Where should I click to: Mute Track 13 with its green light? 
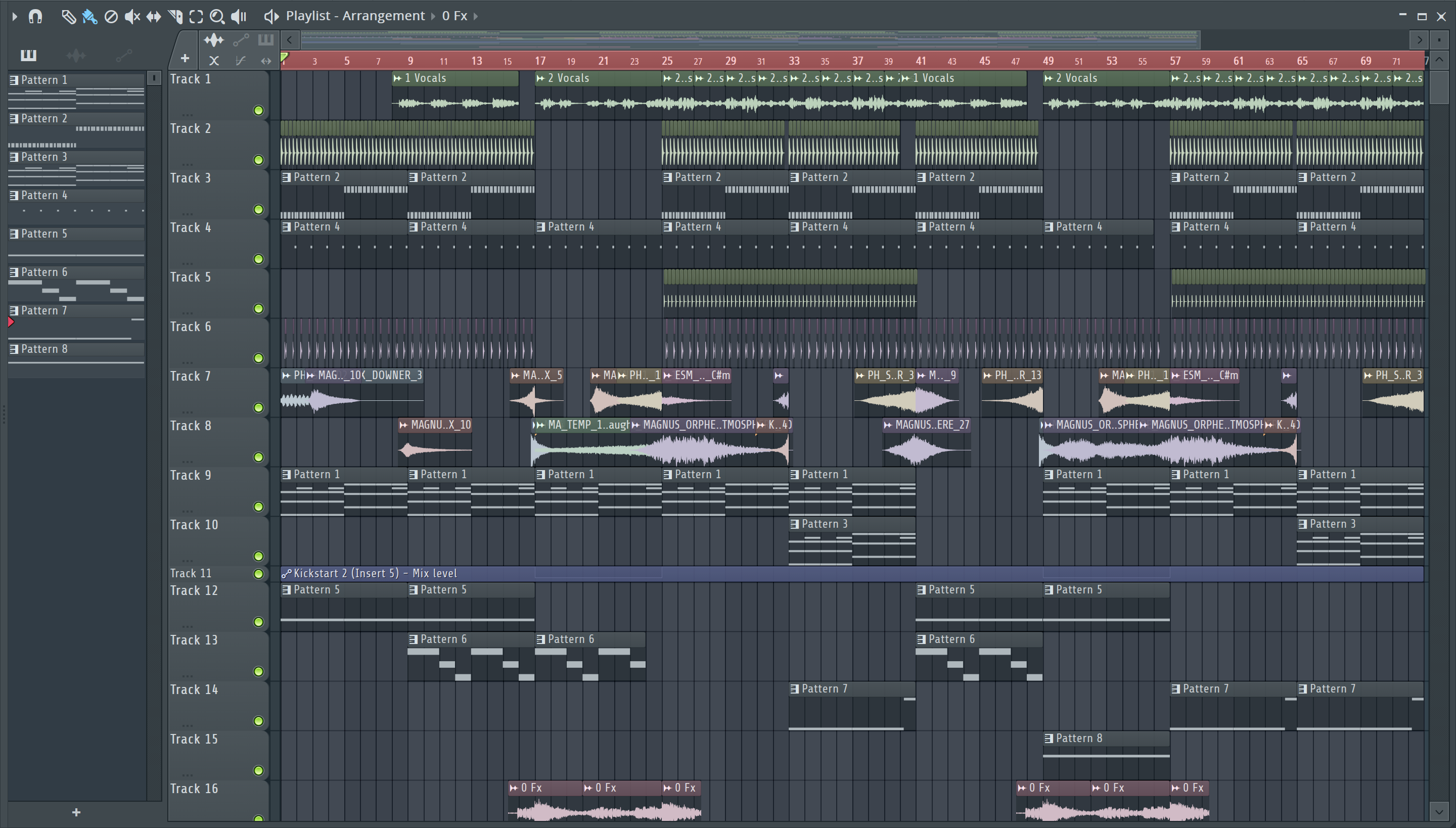[x=258, y=672]
